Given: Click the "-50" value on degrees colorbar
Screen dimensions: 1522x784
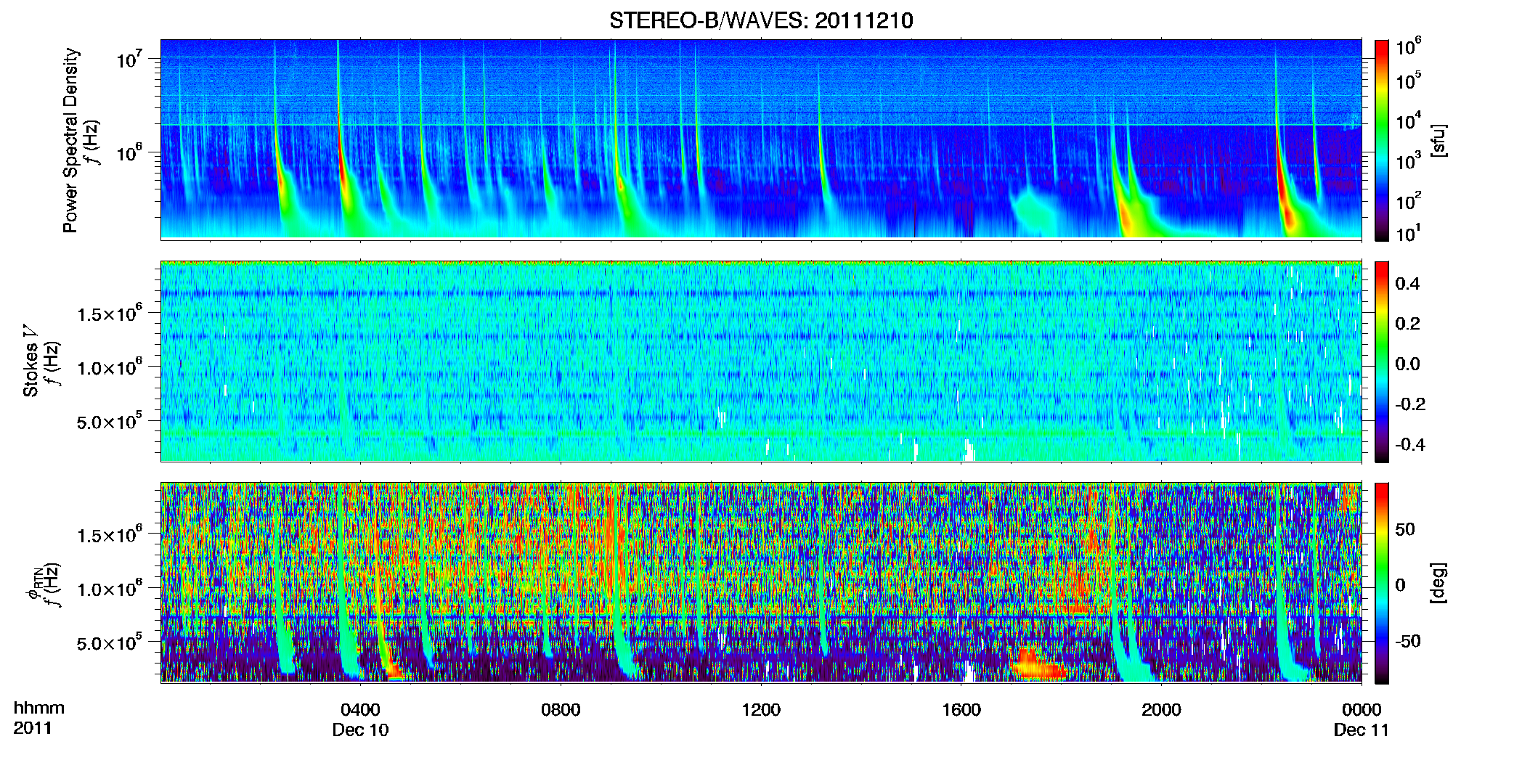Looking at the screenshot, I should point(1407,641).
